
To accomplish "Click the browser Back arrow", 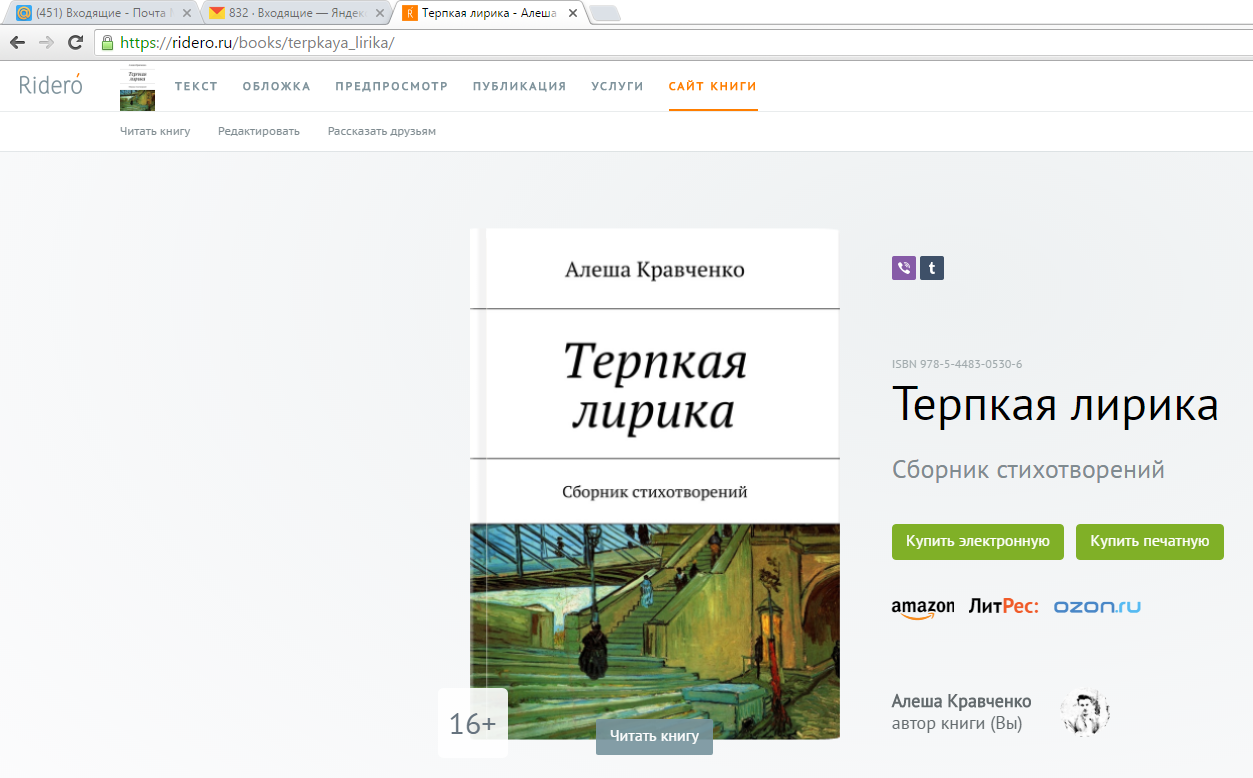I will 17,42.
